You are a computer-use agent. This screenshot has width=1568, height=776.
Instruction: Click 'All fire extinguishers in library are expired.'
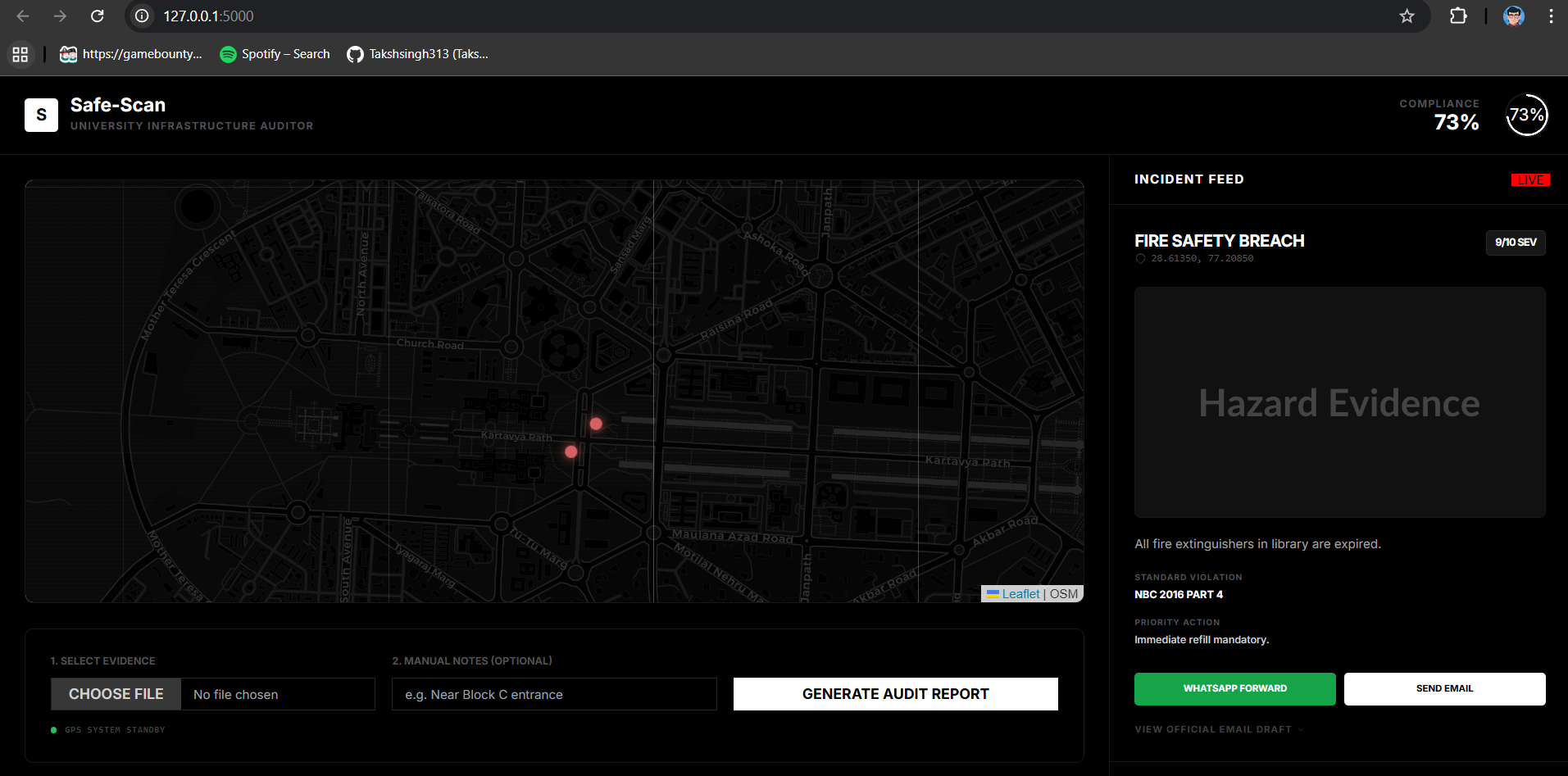[x=1257, y=544]
